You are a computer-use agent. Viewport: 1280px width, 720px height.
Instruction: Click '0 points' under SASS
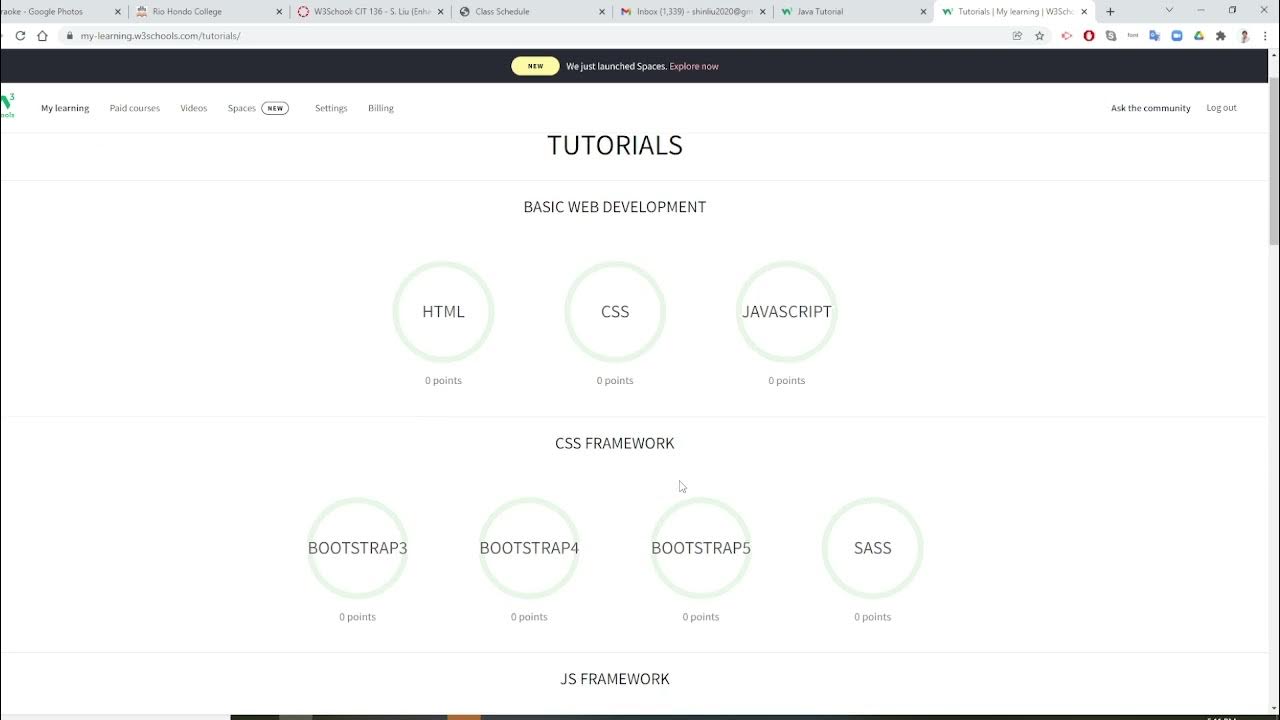(x=873, y=617)
